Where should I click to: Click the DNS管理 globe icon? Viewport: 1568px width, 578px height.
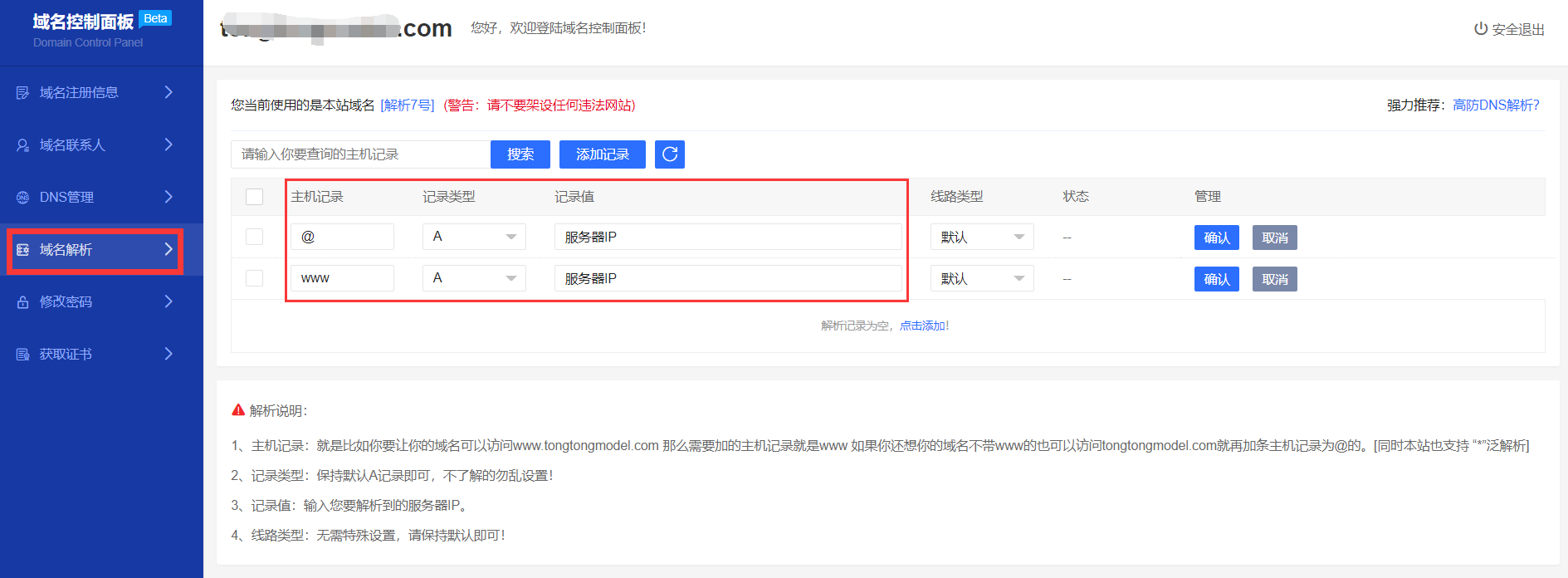(x=22, y=197)
